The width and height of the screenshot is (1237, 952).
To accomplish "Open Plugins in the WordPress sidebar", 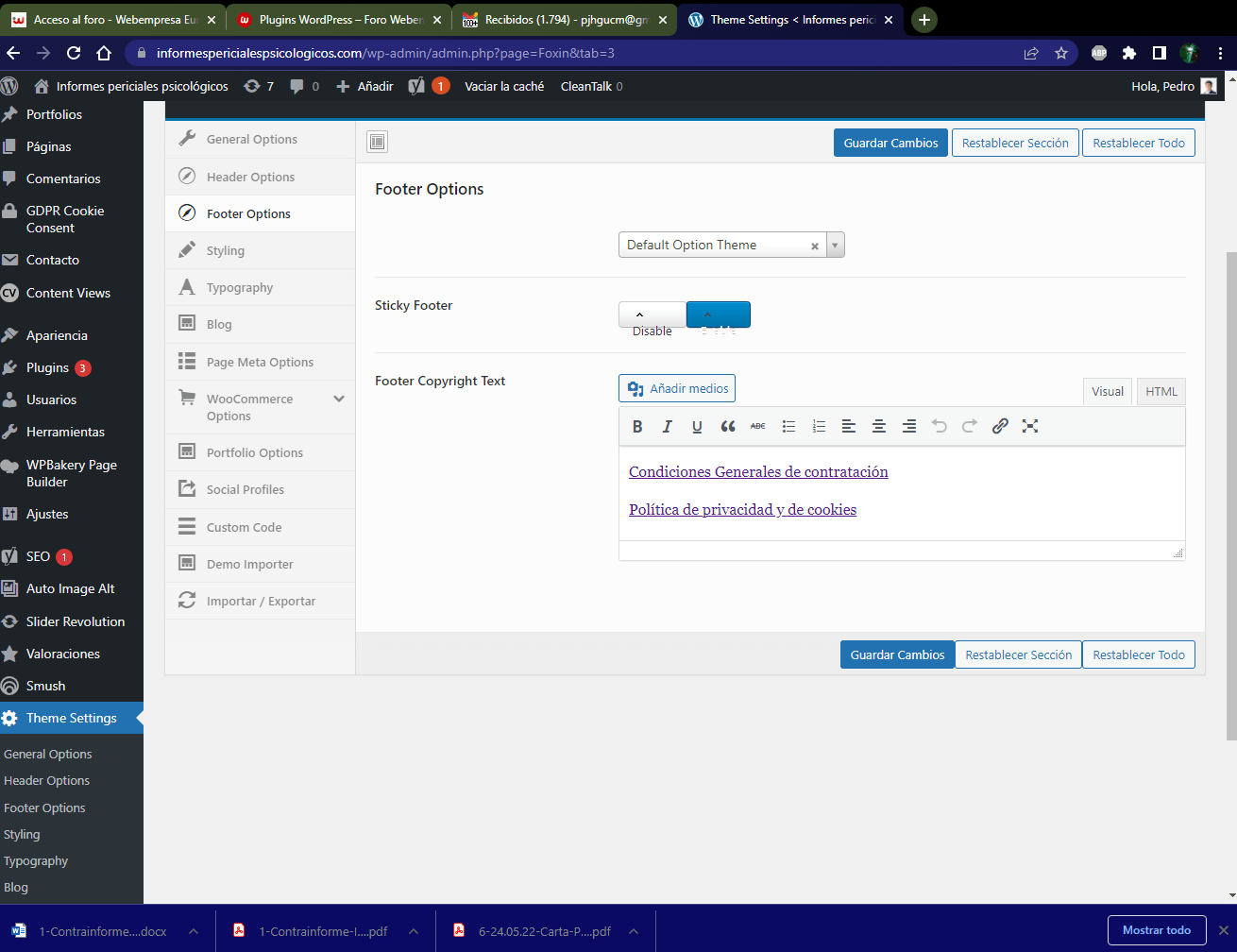I will (x=47, y=367).
